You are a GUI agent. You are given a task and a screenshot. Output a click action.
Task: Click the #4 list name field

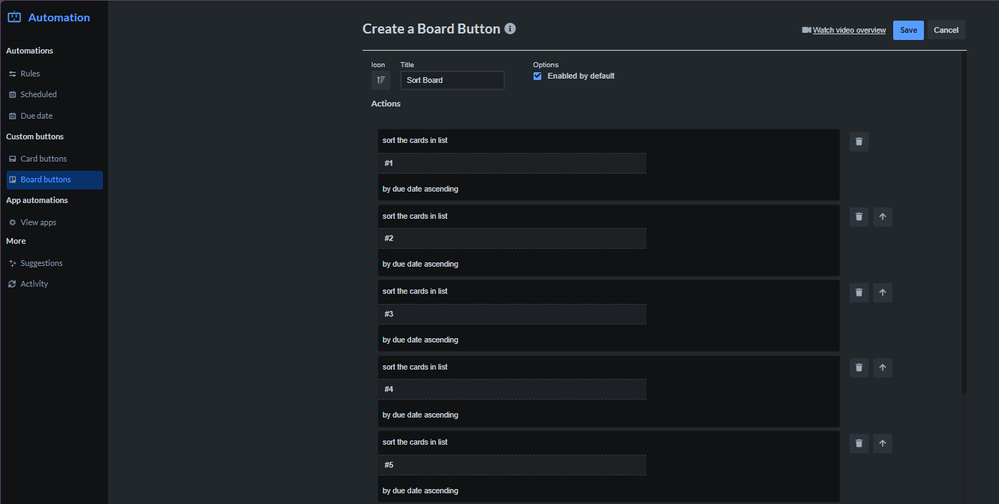512,389
